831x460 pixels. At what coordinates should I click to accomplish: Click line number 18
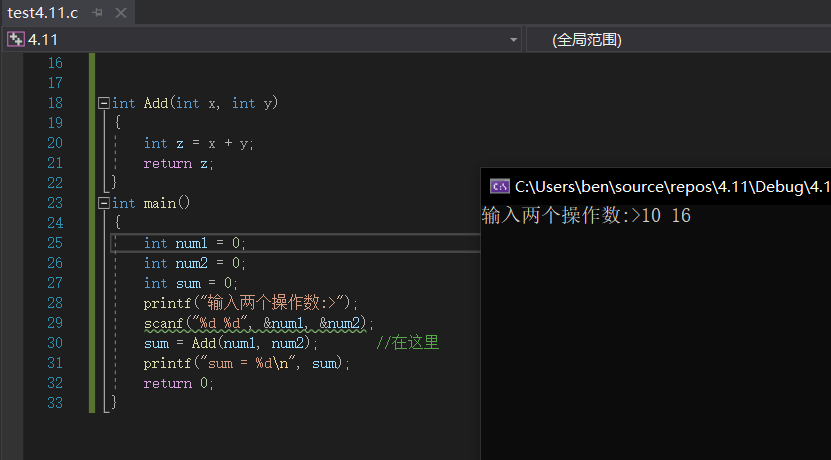[x=55, y=103]
